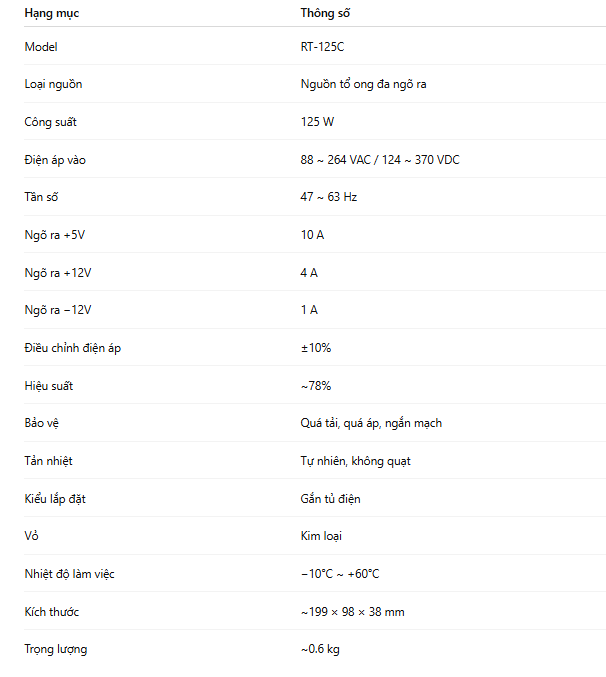606x677 pixels.
Task: Click the "Hạng mục" column header
Action: (x=52, y=14)
